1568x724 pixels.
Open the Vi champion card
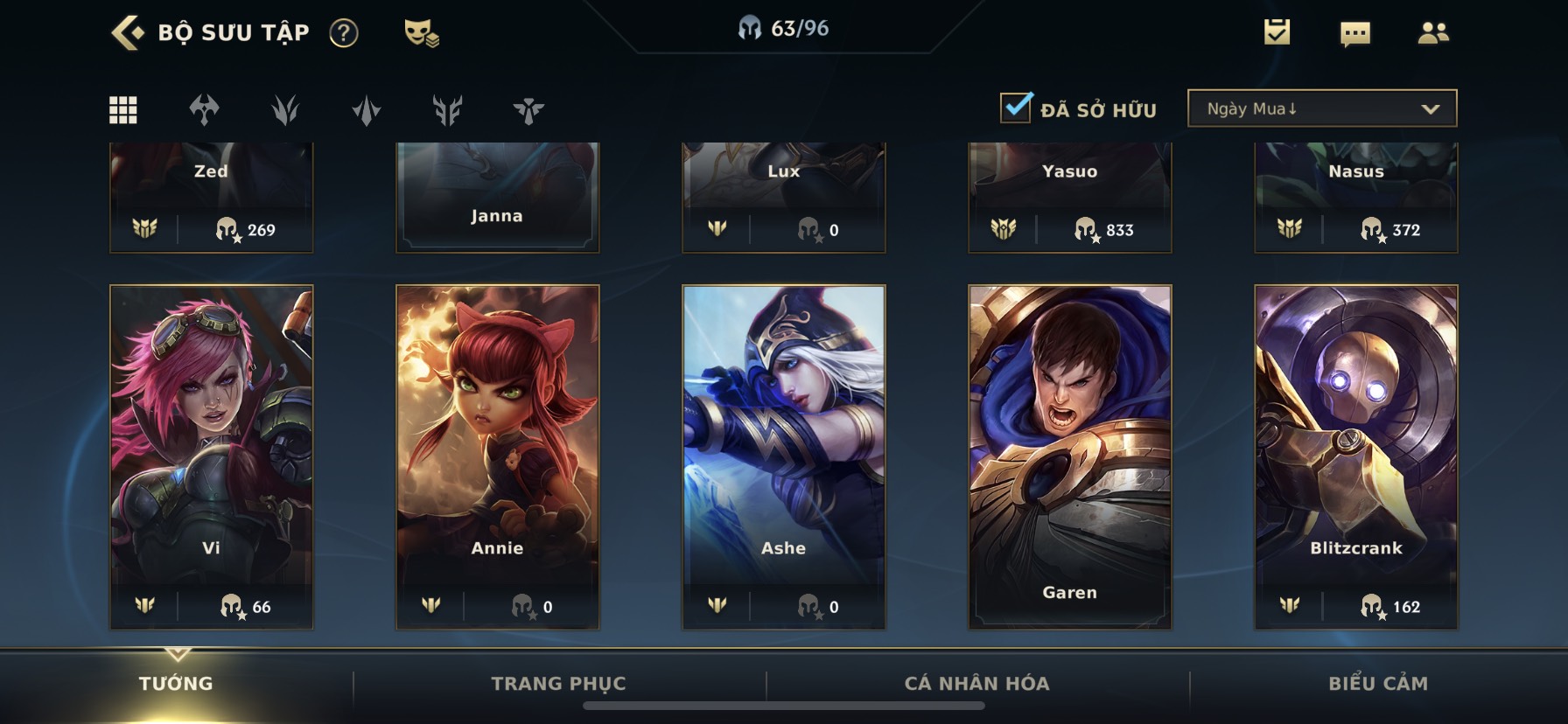(211, 456)
